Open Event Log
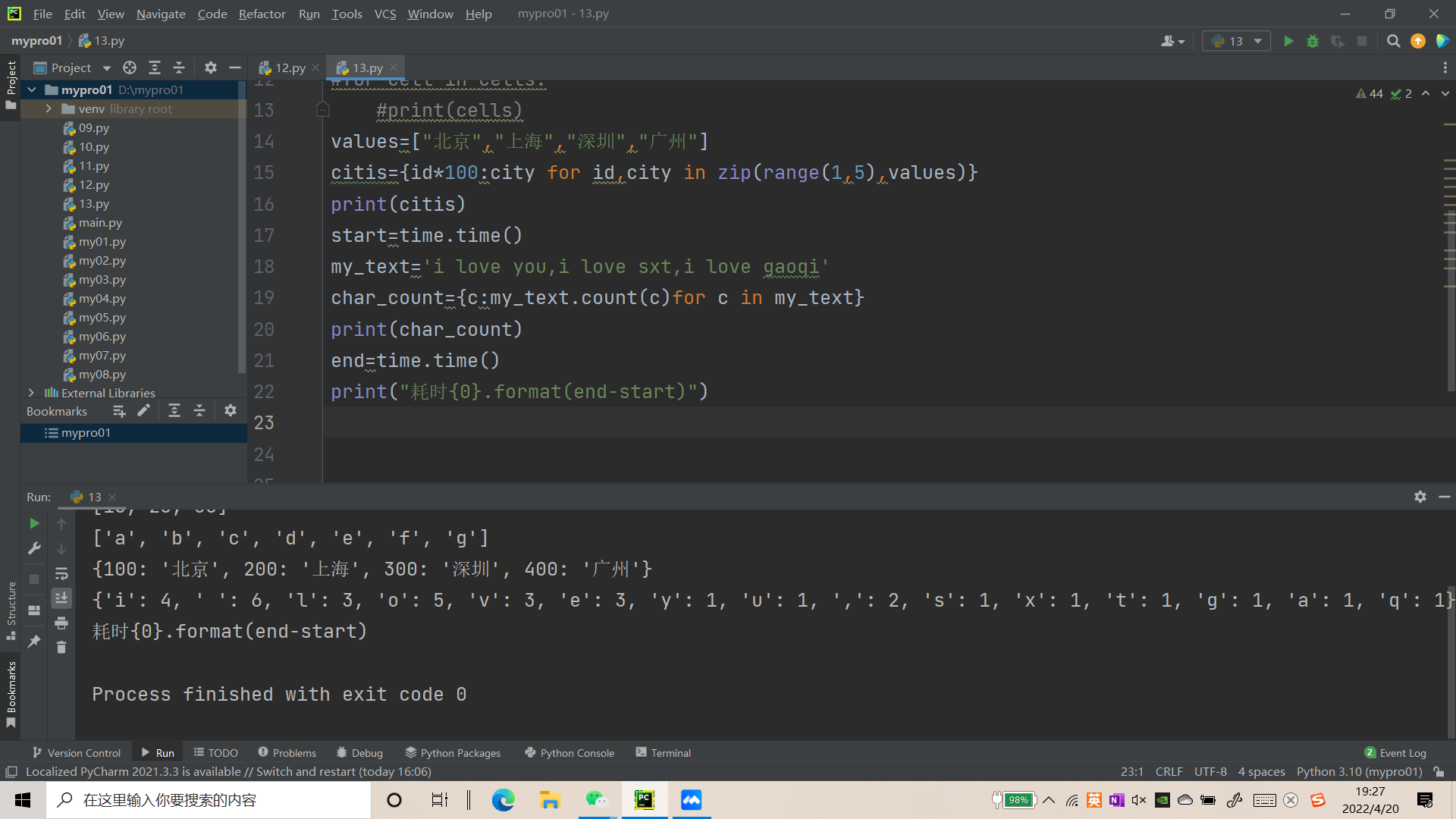 tap(1395, 752)
